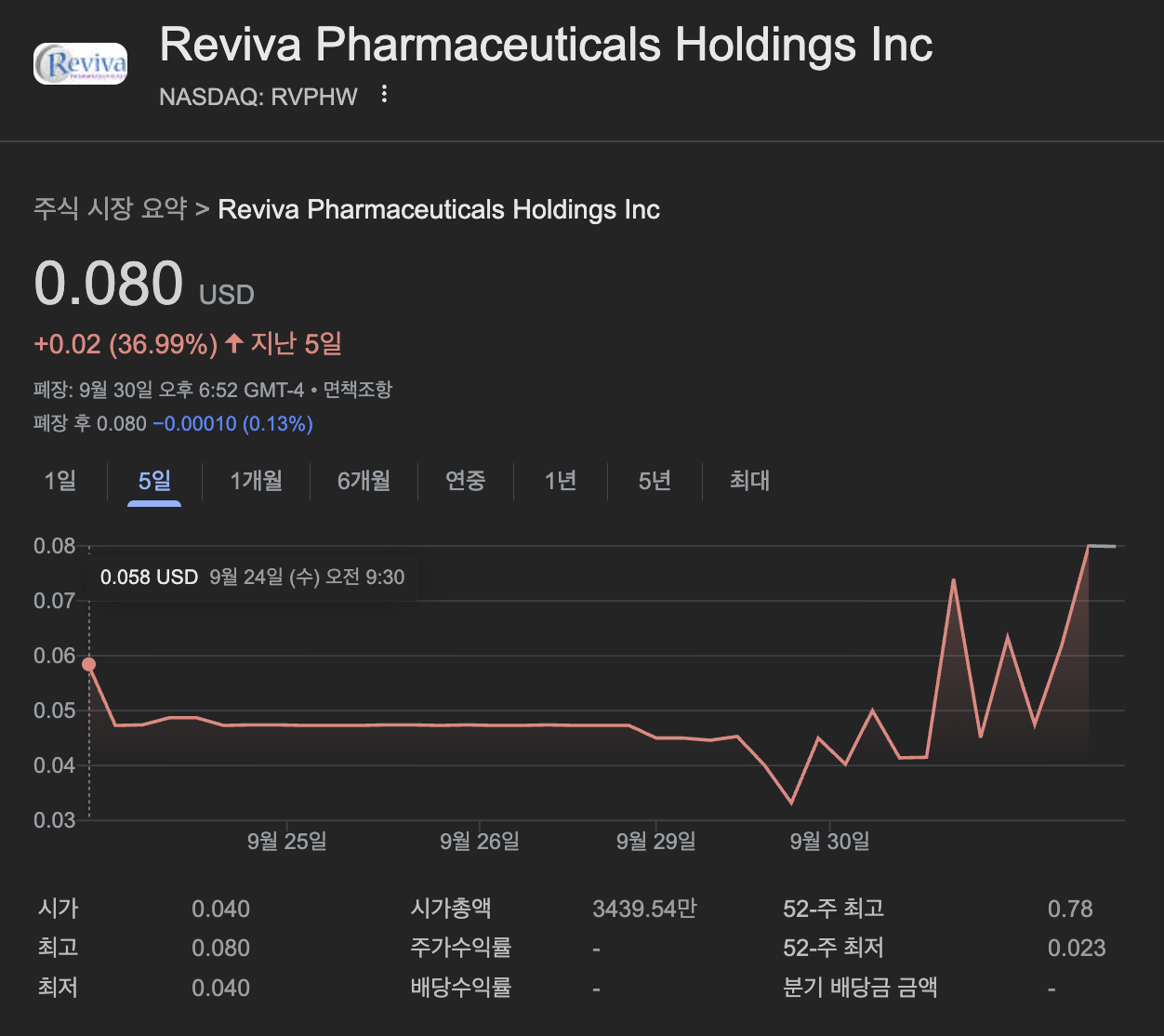The width and height of the screenshot is (1164, 1036).
Task: Click the 9월 29일 date label on chart axis
Action: (x=656, y=842)
